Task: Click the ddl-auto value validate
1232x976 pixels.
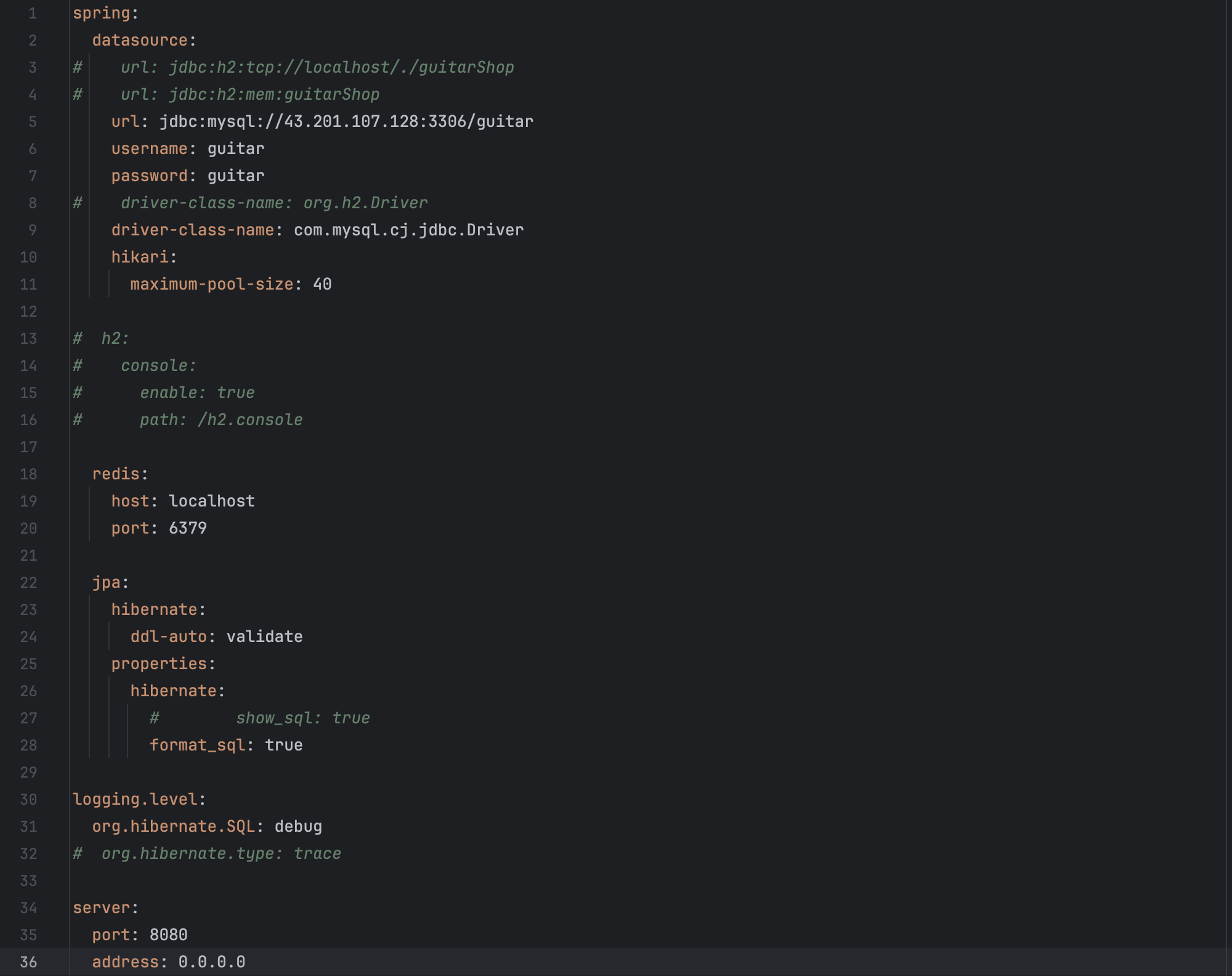Action: pyautogui.click(x=264, y=636)
